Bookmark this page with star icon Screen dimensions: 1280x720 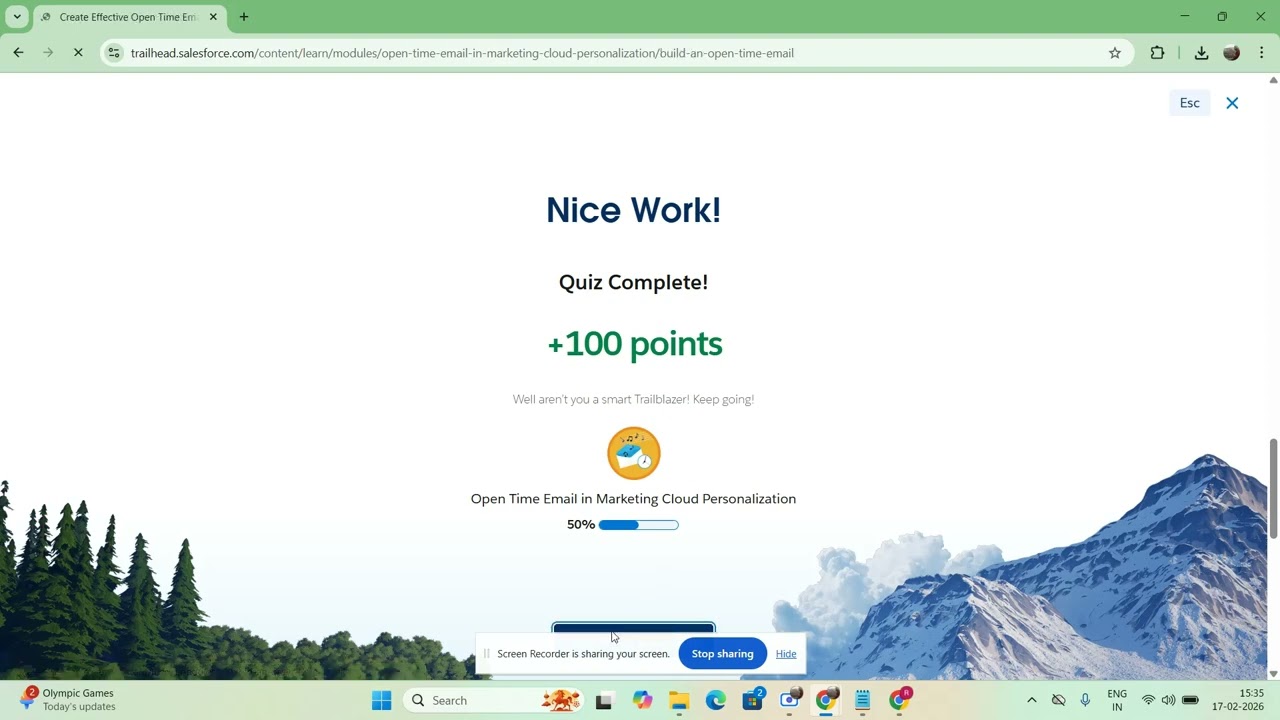click(1115, 53)
